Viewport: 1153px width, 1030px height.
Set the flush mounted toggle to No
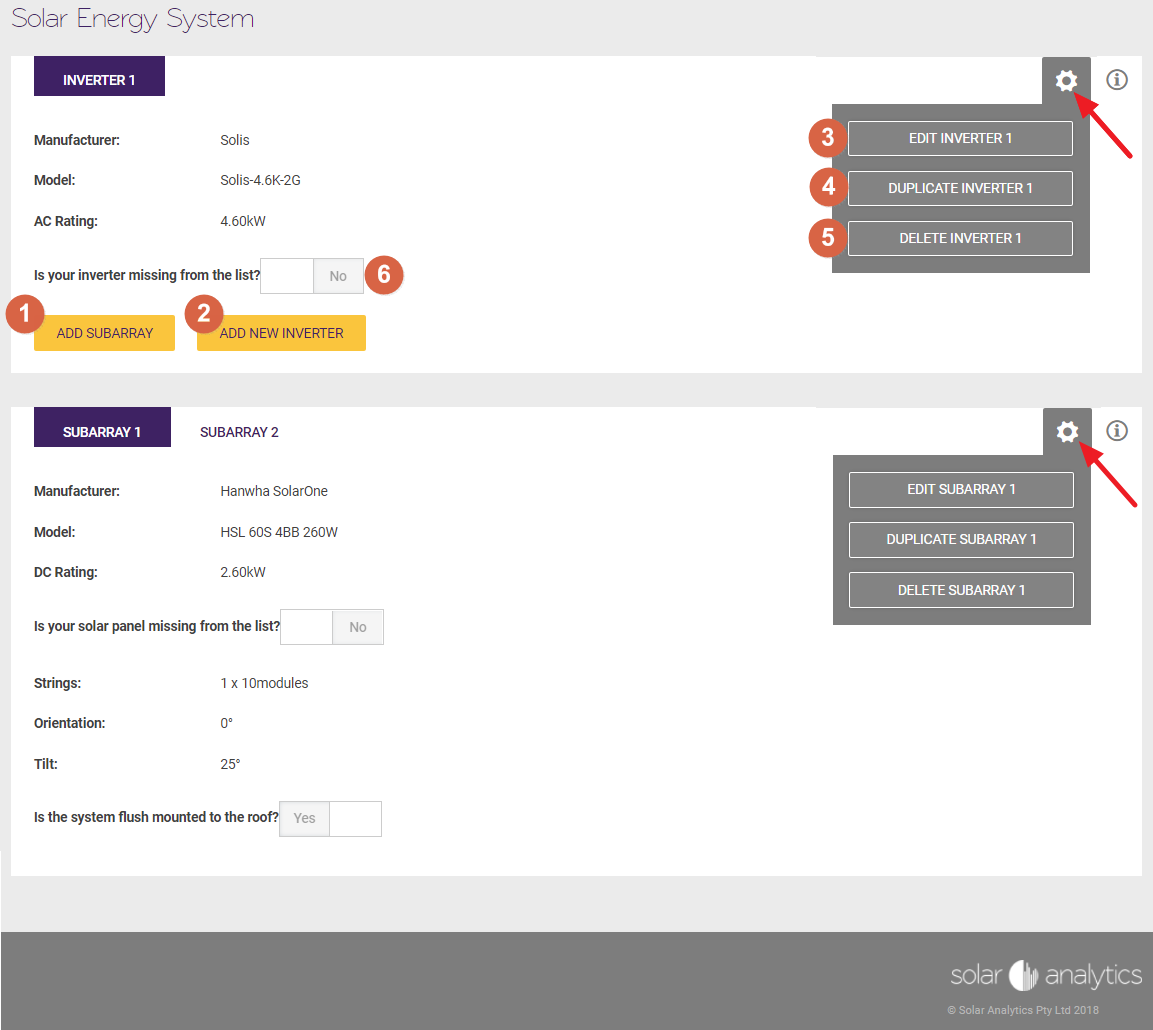click(355, 818)
